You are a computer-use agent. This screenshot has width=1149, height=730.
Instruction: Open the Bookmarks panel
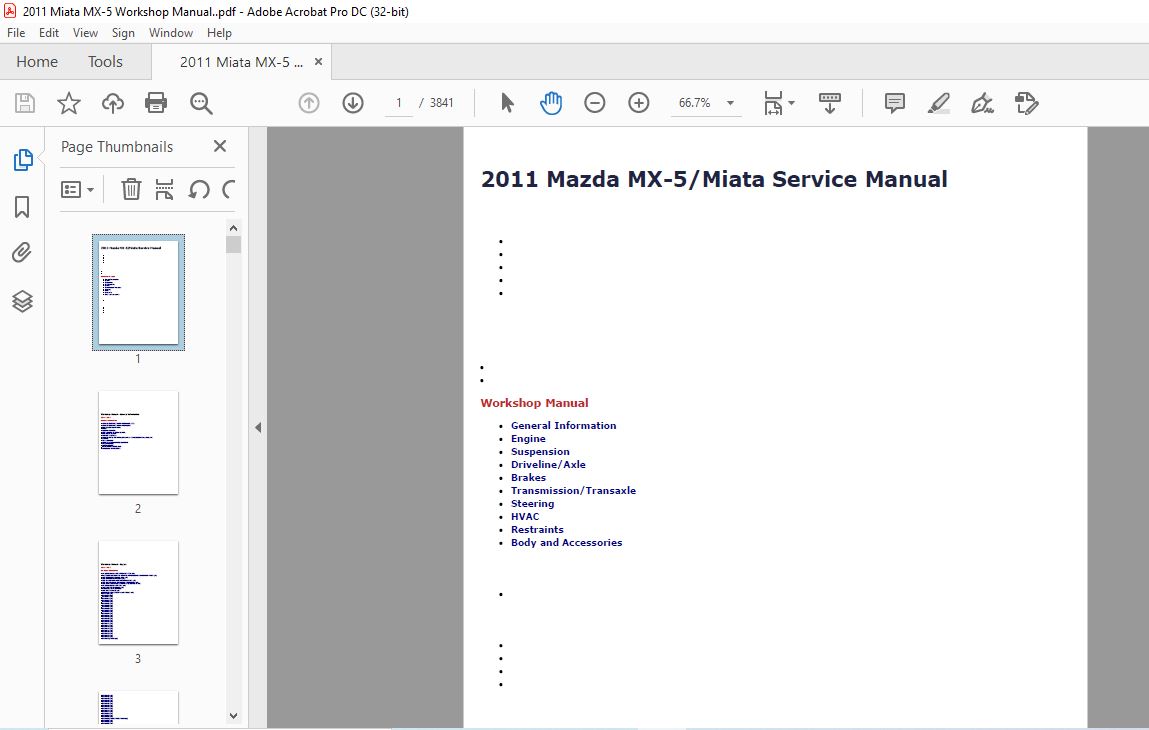[x=22, y=207]
